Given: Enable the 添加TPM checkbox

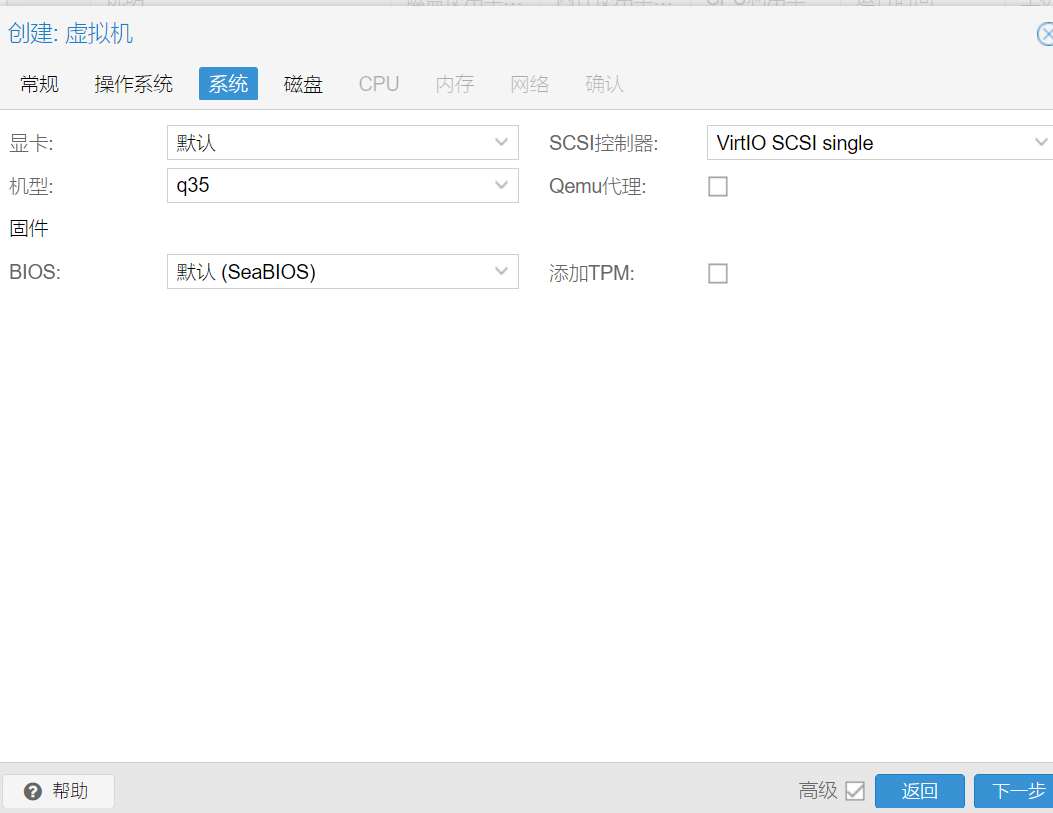Looking at the screenshot, I should pyautogui.click(x=718, y=273).
